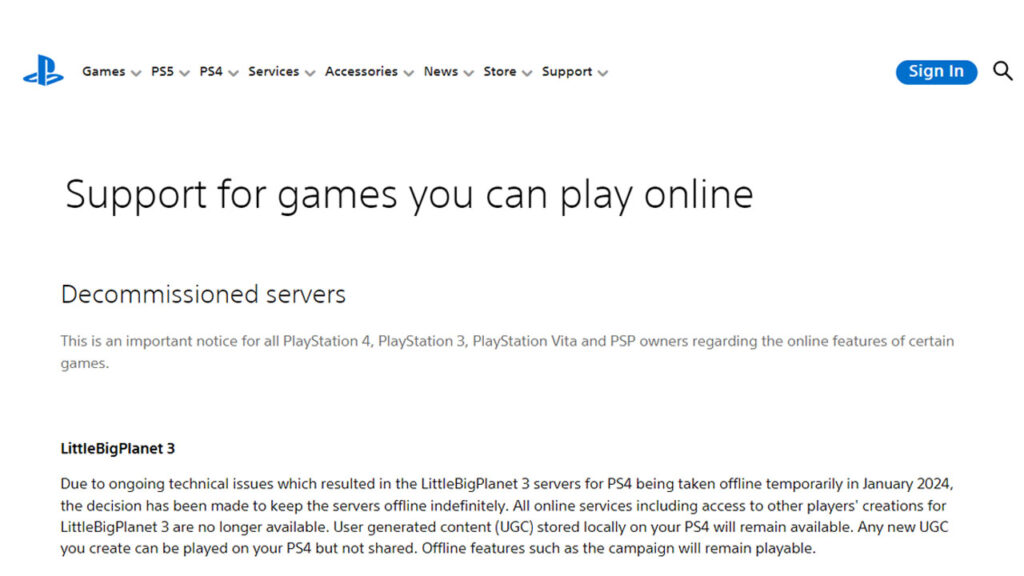Click the arrow next to PS4

233,73
